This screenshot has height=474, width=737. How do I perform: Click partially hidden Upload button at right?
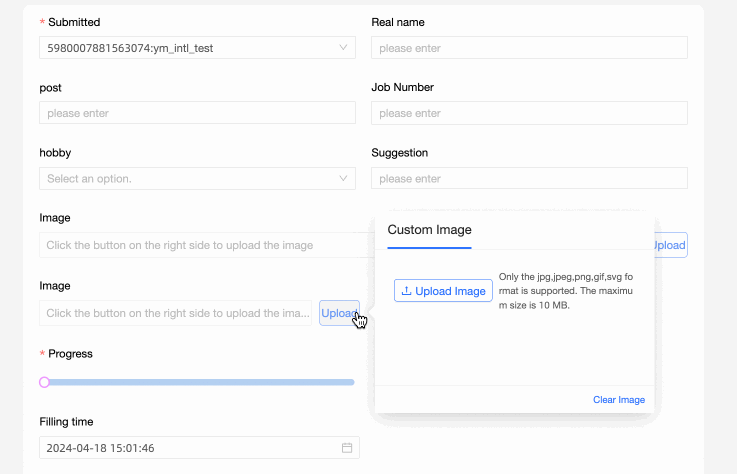pos(669,245)
